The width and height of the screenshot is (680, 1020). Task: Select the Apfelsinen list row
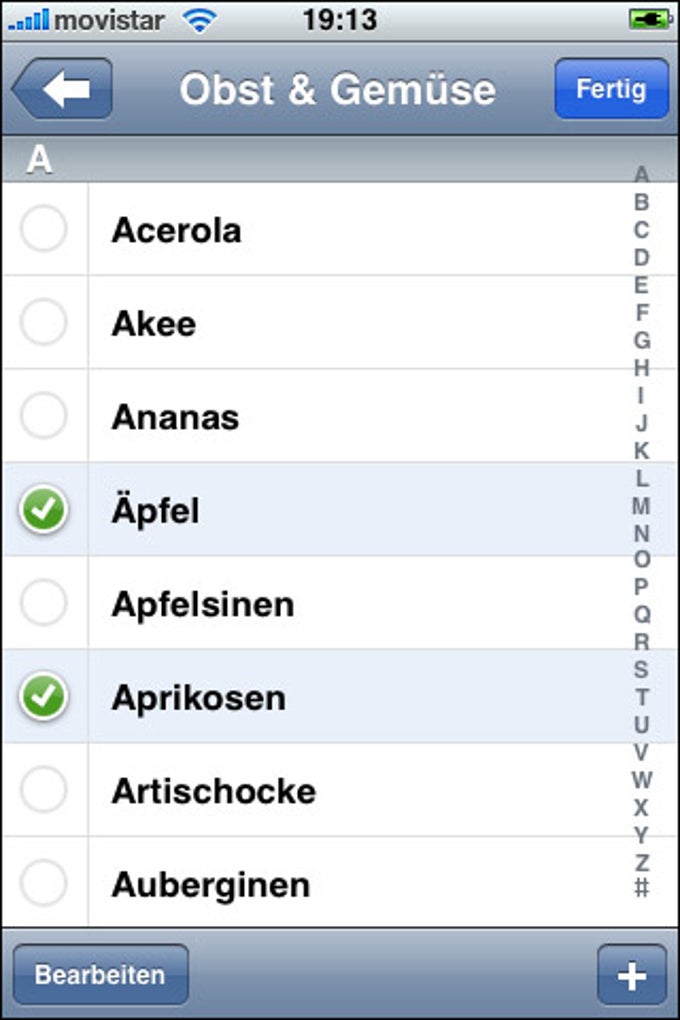click(338, 603)
